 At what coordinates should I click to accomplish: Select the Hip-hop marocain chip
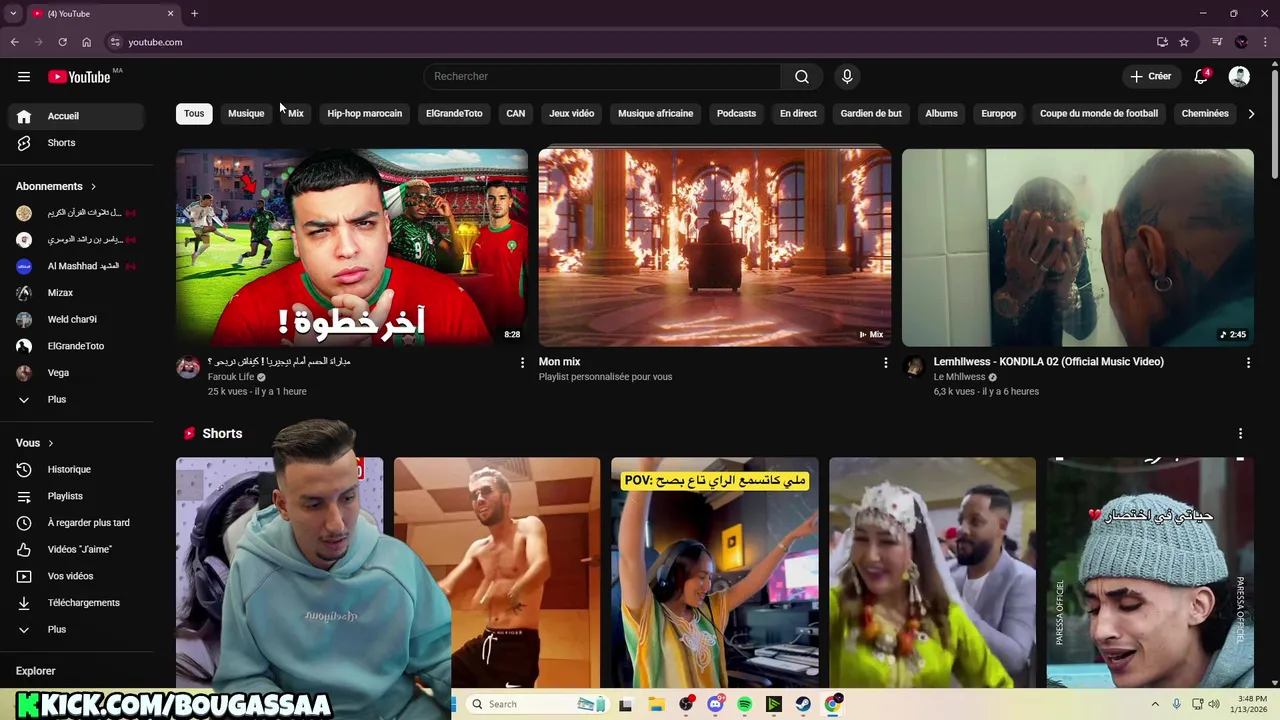click(x=365, y=114)
